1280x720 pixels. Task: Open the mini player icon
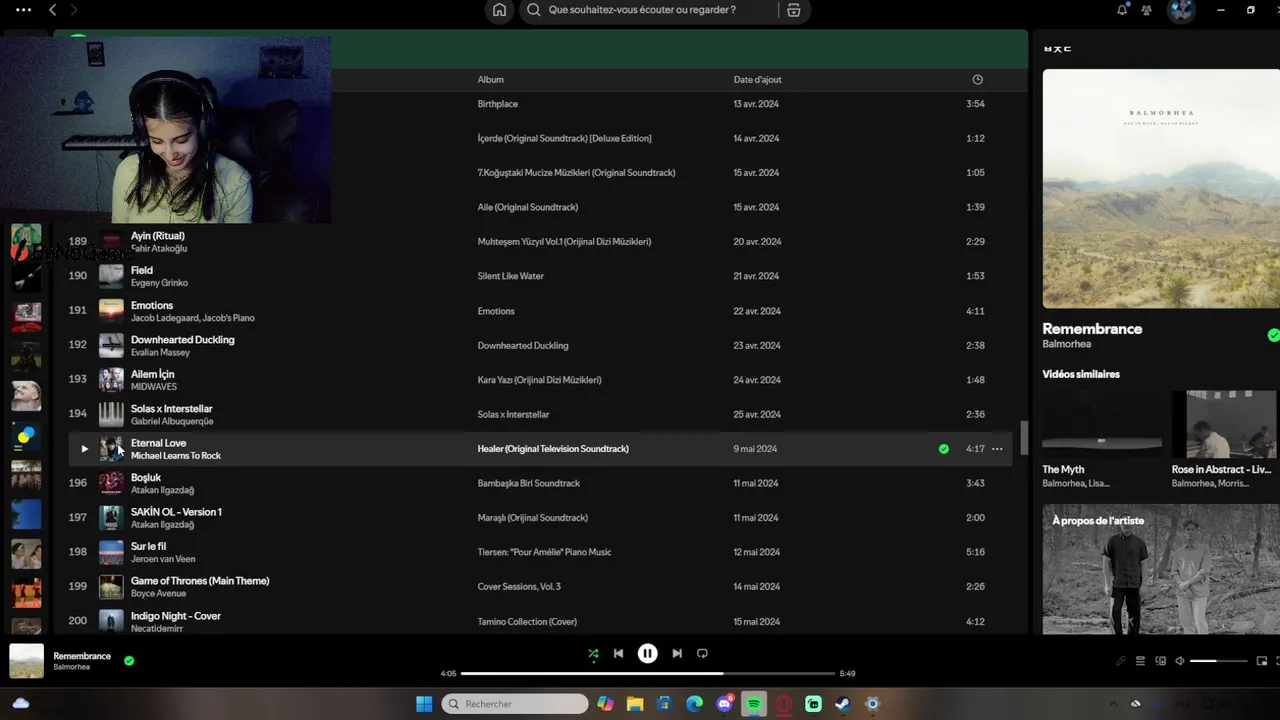pyautogui.click(x=1262, y=661)
